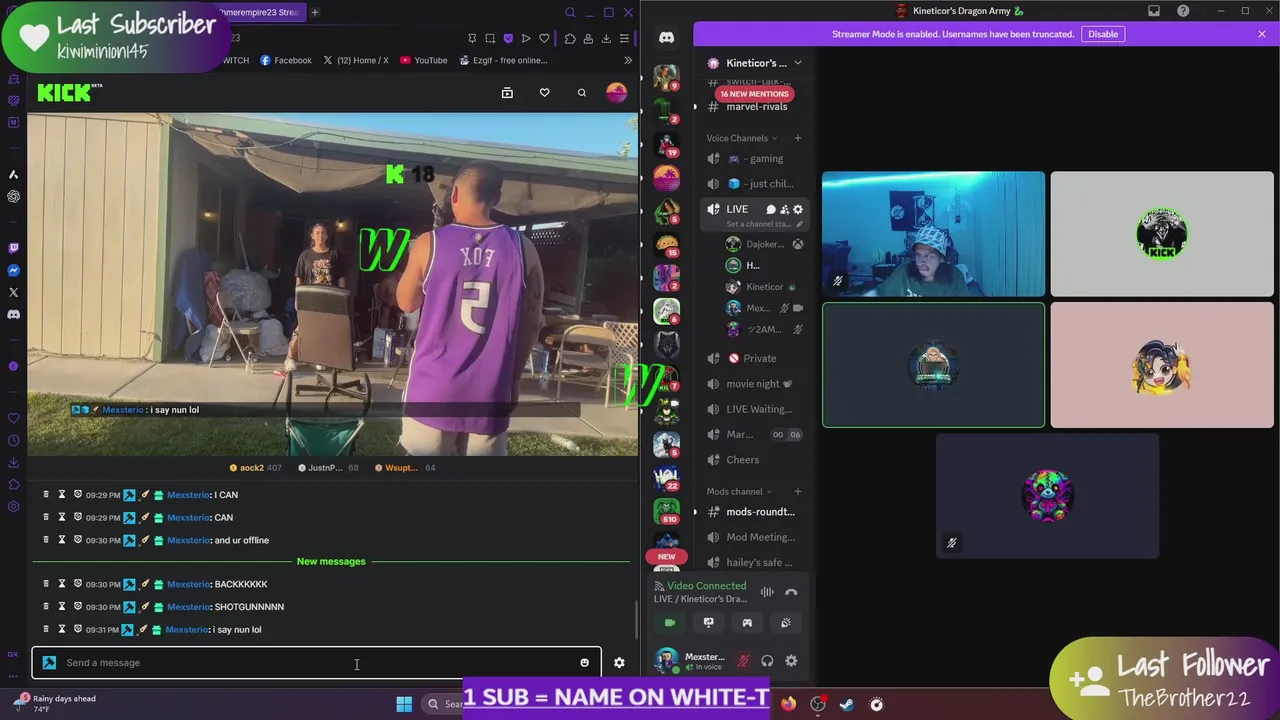Edit the LIVE channel status pencil

798,224
